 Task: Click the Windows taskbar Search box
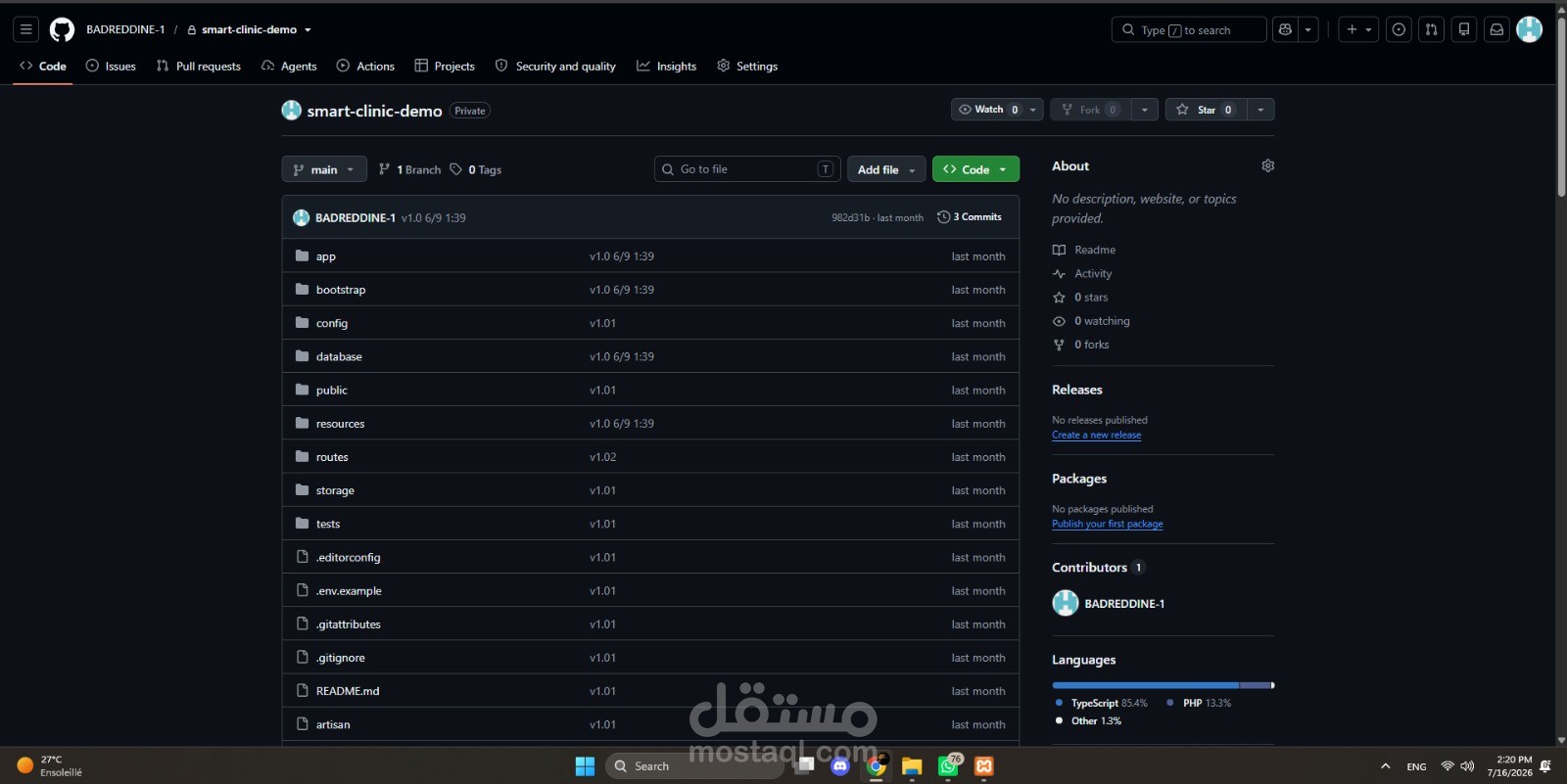(694, 766)
